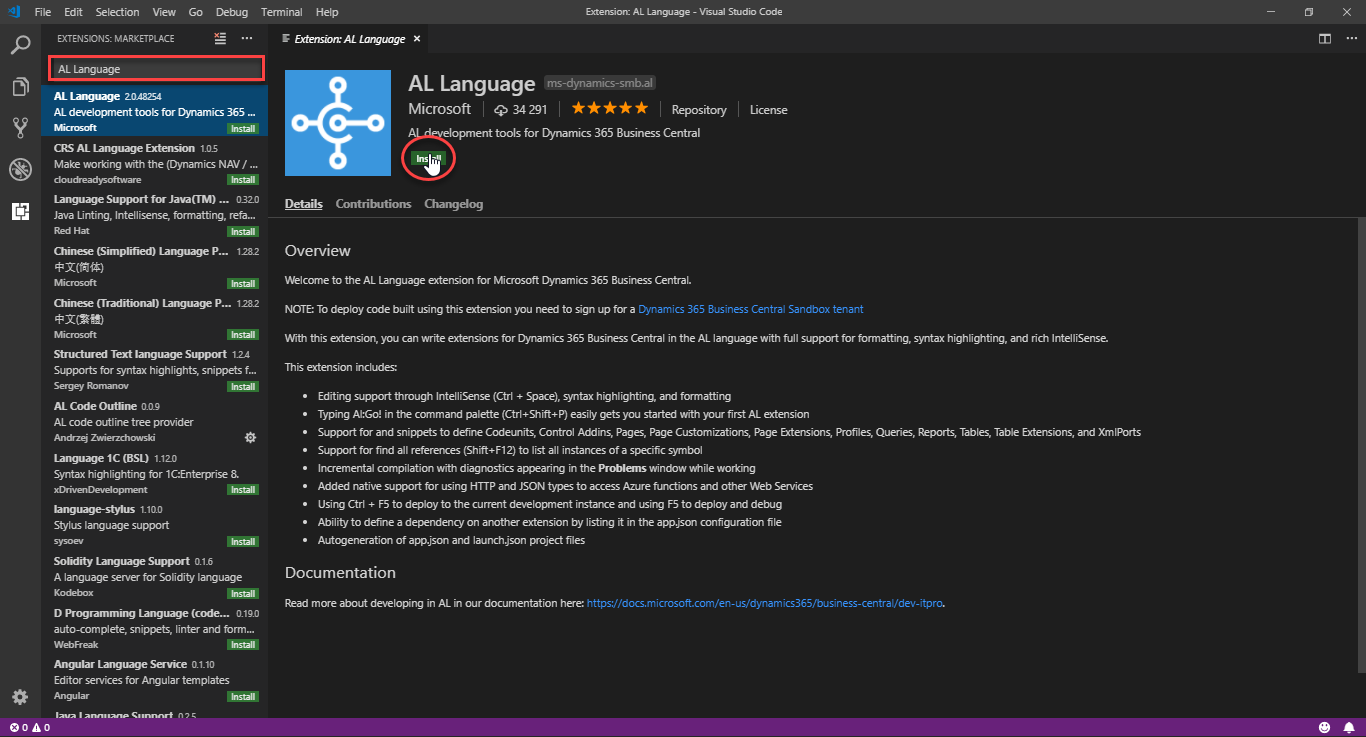1366x737 pixels.
Task: Open the Explorer view from the Activity Bar
Action: click(20, 86)
